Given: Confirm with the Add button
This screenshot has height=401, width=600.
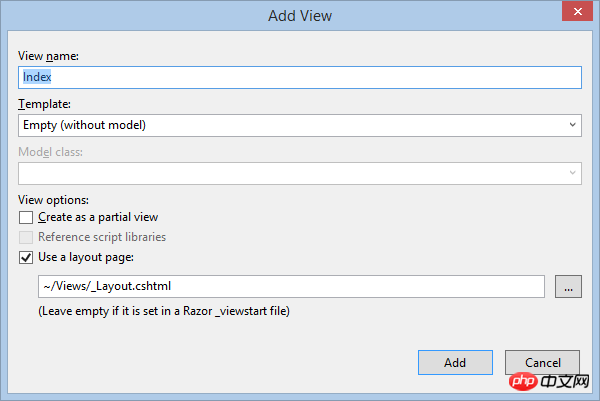Looking at the screenshot, I should 455,362.
